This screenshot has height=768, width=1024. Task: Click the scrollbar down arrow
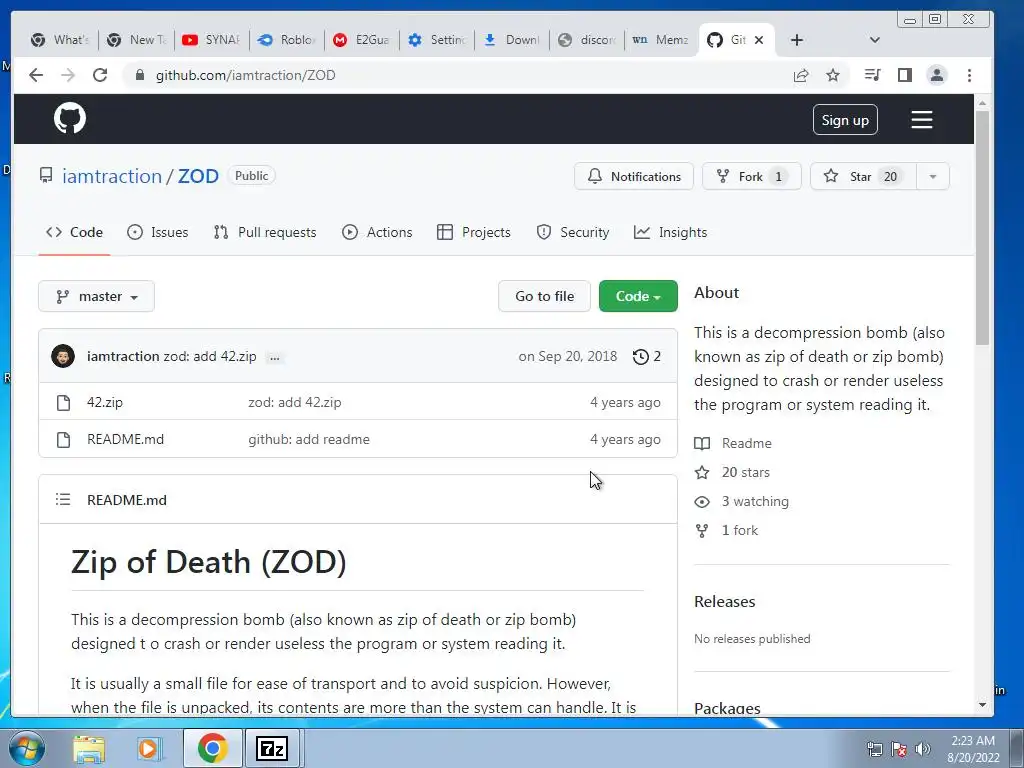tap(982, 705)
